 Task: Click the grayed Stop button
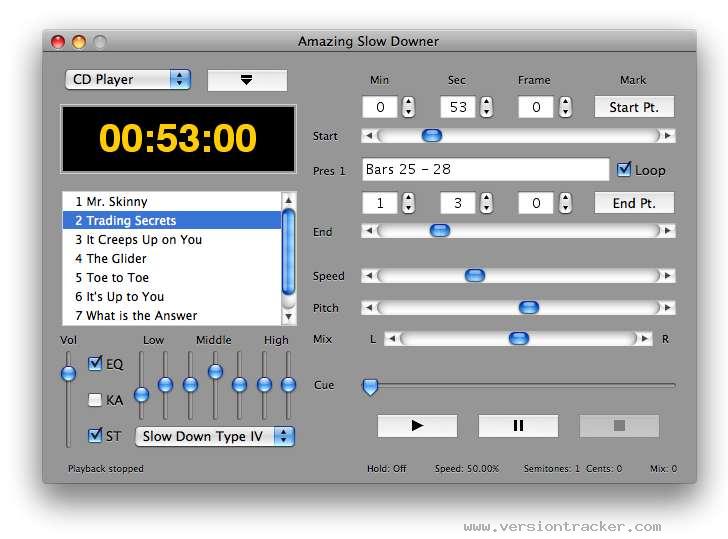619,425
